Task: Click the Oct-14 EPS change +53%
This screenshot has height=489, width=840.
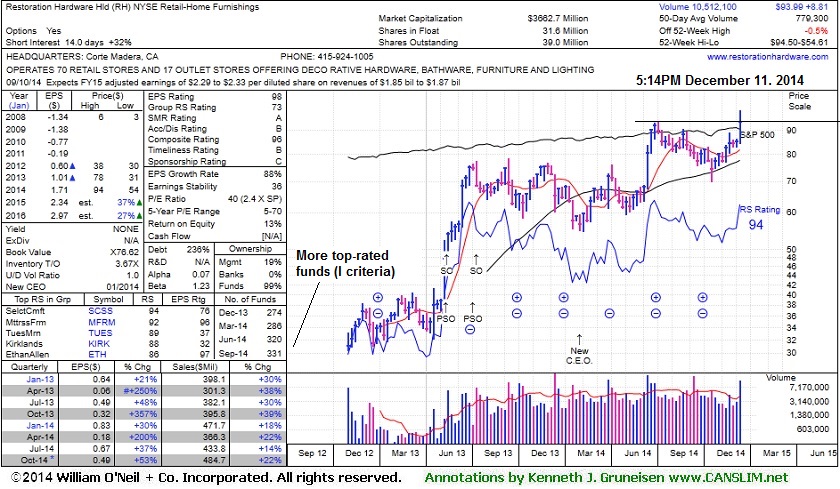Action: coord(145,460)
